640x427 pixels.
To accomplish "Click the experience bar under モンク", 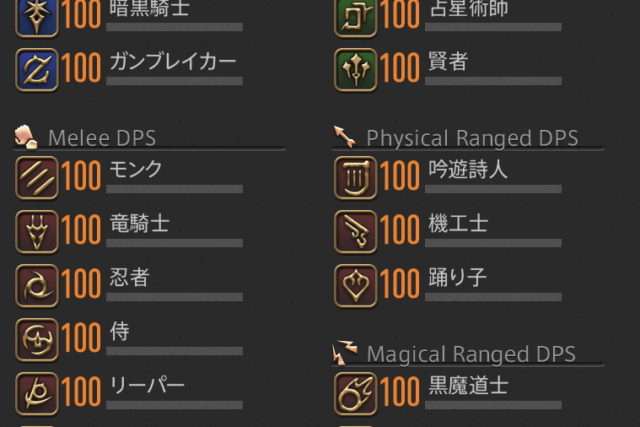I will coord(174,189).
